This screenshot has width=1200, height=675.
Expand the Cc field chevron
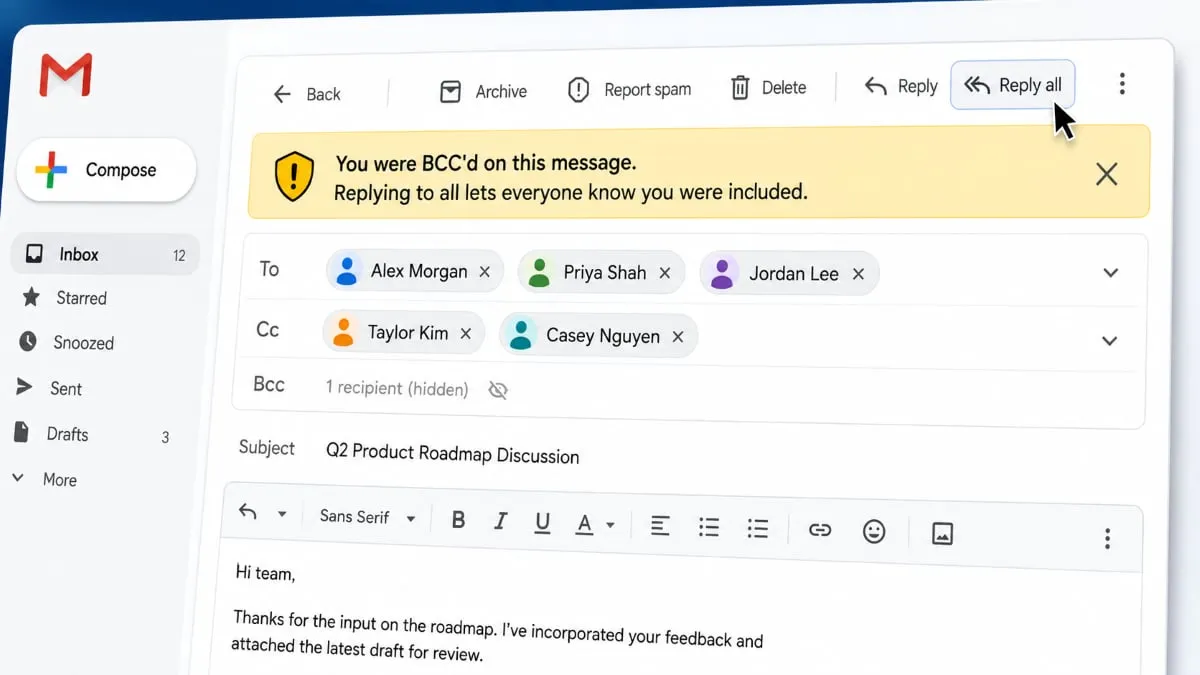point(1109,341)
